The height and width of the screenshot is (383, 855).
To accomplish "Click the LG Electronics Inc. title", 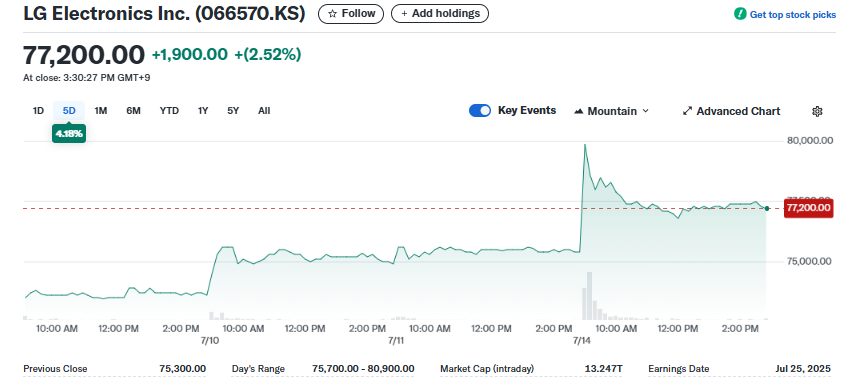I will point(164,14).
